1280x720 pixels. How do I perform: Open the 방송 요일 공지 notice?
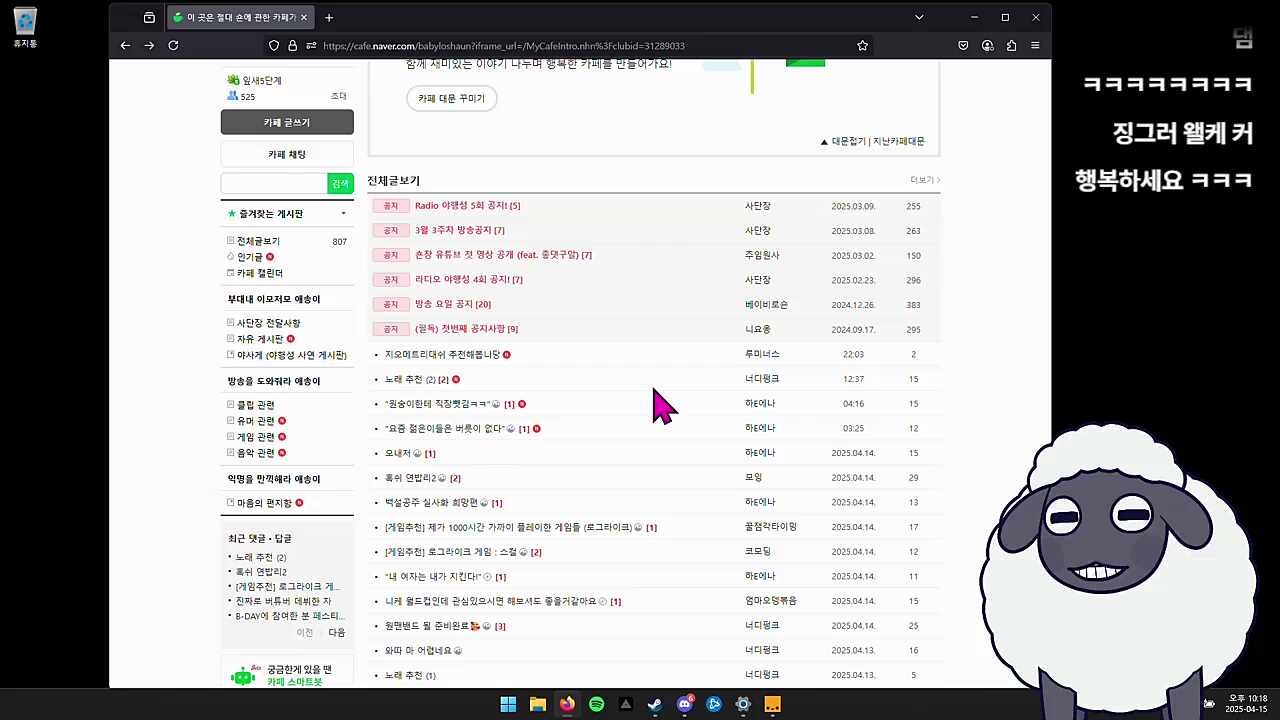(x=445, y=304)
